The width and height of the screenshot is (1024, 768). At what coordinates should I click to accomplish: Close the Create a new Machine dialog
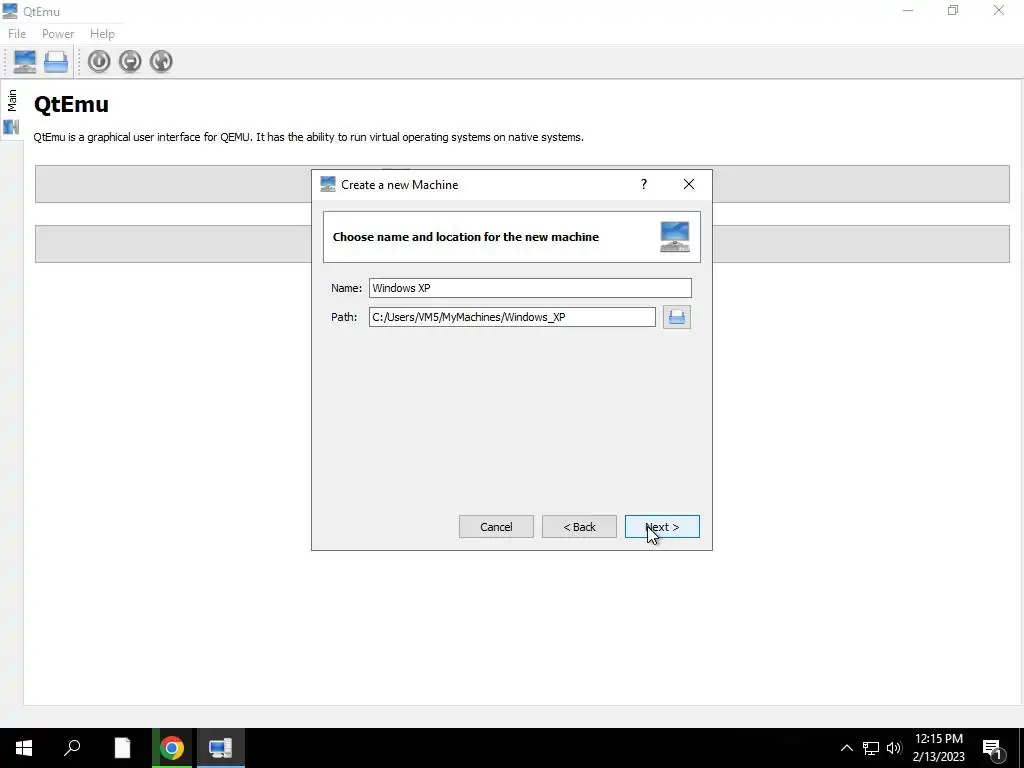pos(688,185)
